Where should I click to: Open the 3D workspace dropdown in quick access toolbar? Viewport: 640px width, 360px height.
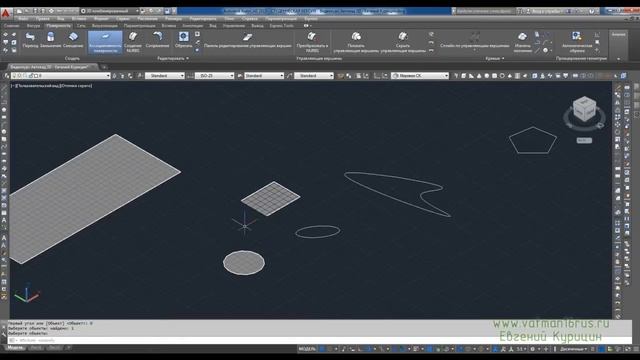pyautogui.click(x=110, y=11)
